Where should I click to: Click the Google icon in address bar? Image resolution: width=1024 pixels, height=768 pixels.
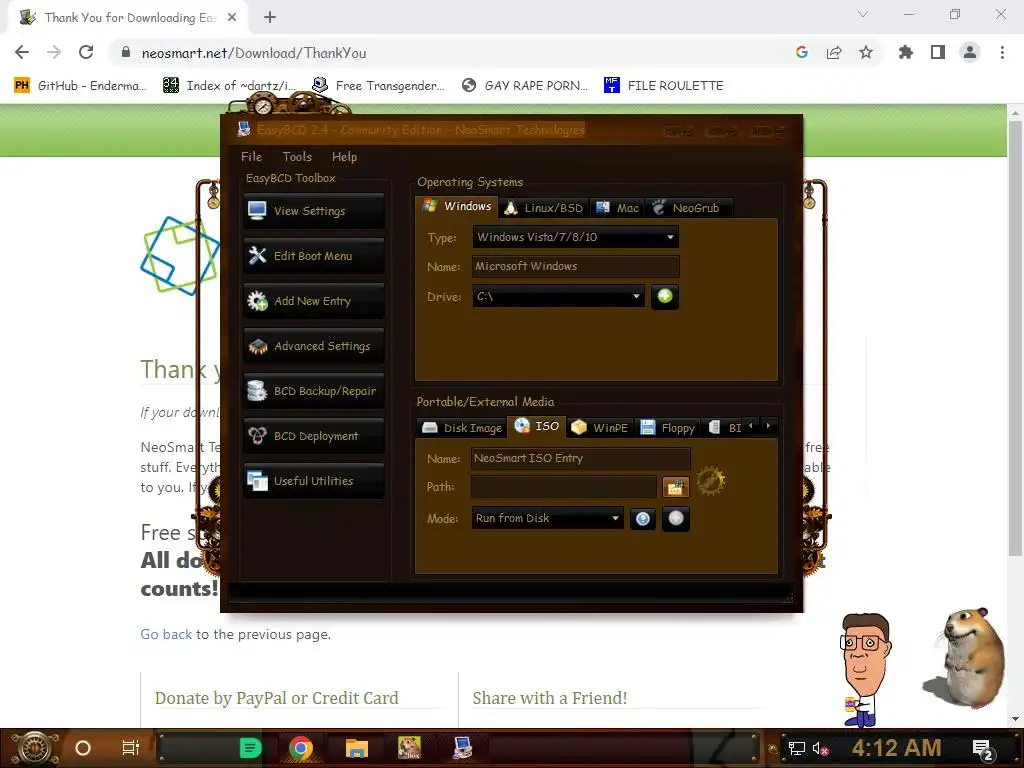click(802, 52)
